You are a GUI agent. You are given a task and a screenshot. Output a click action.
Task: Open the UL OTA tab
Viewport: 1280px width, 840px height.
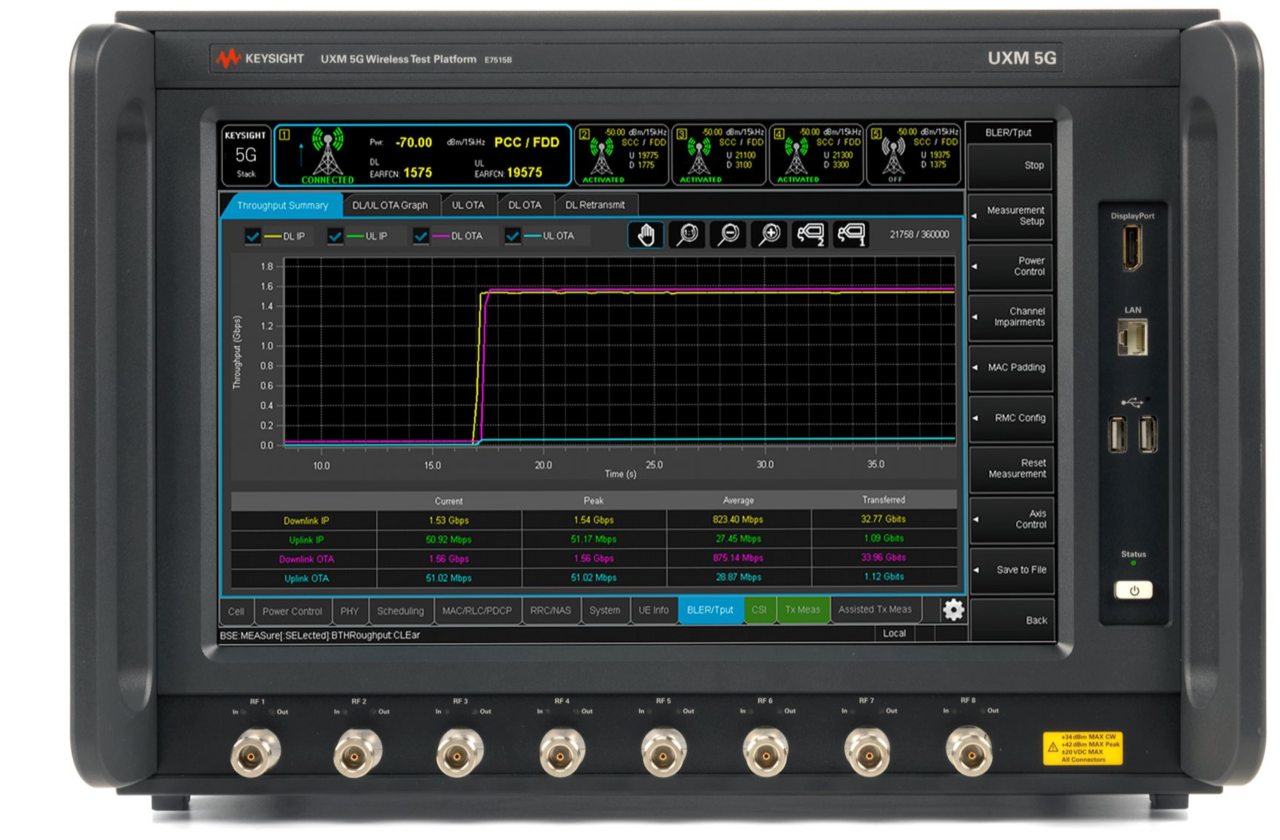[468, 205]
